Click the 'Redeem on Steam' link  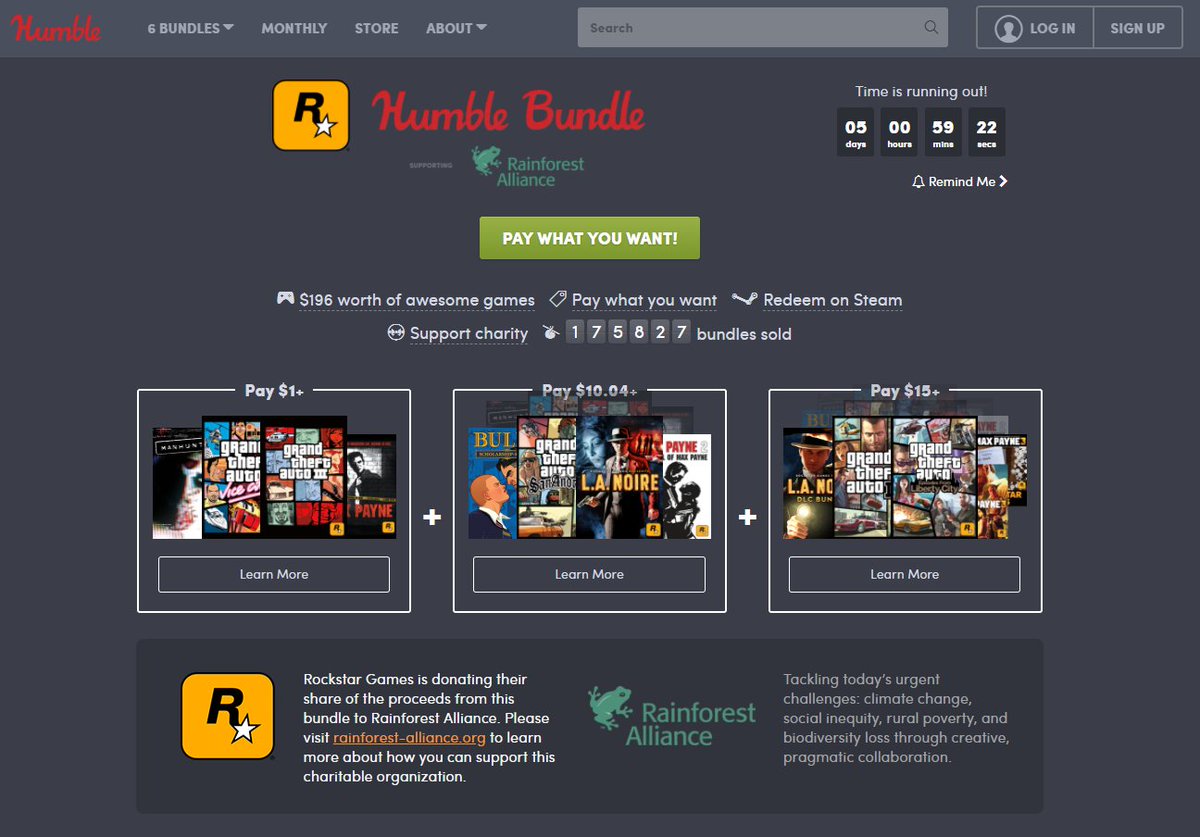click(x=833, y=300)
